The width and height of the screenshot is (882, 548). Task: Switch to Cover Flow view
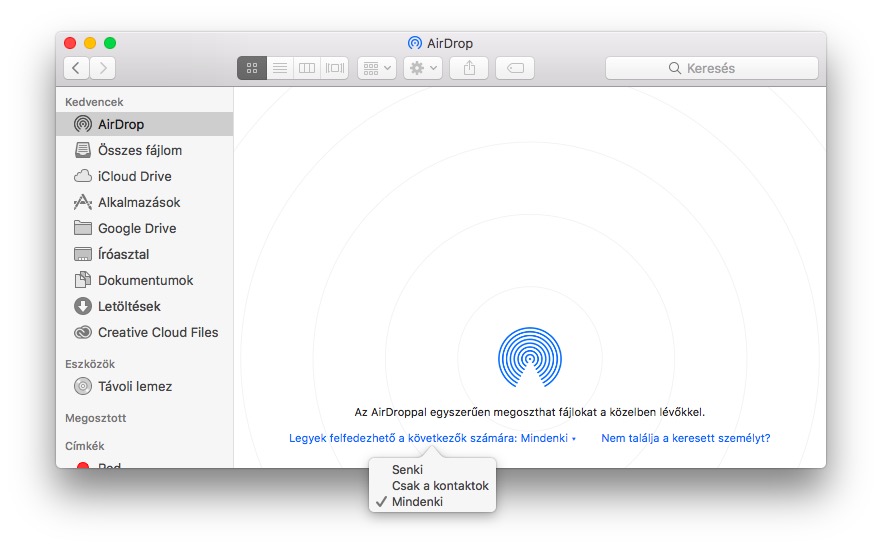(x=334, y=68)
